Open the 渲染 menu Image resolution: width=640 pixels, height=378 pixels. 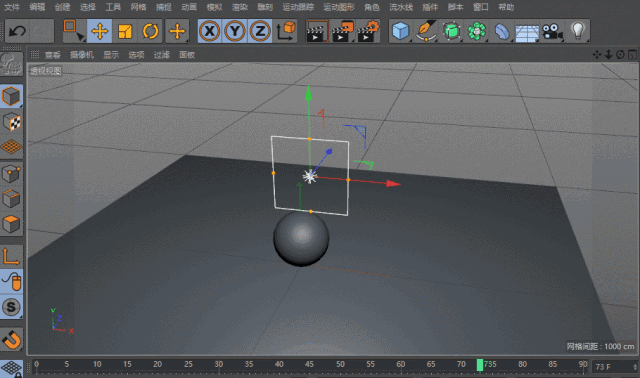tap(240, 7)
